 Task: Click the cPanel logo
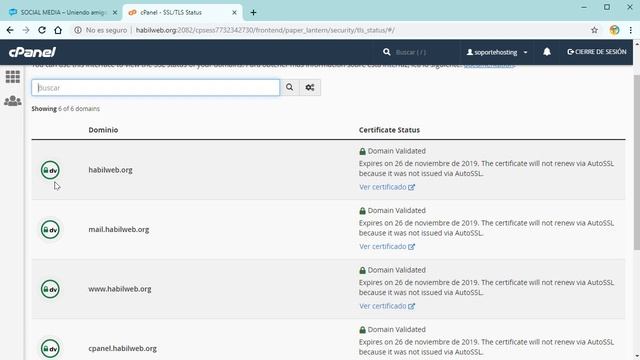[x=32, y=52]
